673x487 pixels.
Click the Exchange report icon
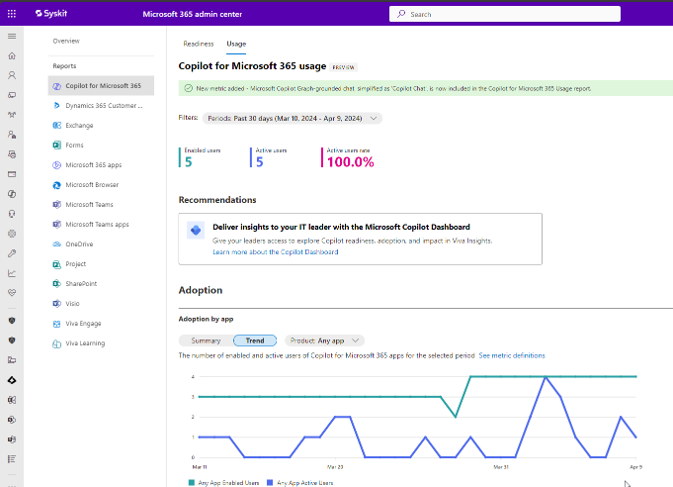(57, 125)
